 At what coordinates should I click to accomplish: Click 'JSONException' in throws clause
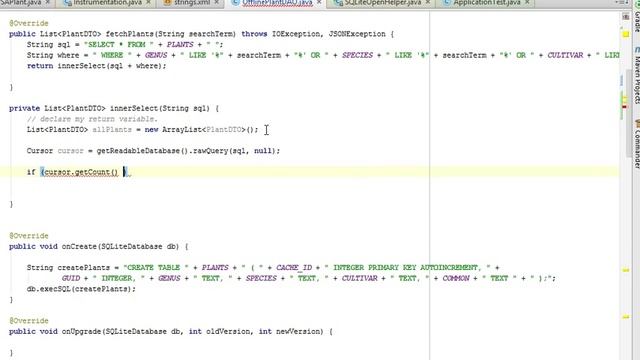pos(357,34)
